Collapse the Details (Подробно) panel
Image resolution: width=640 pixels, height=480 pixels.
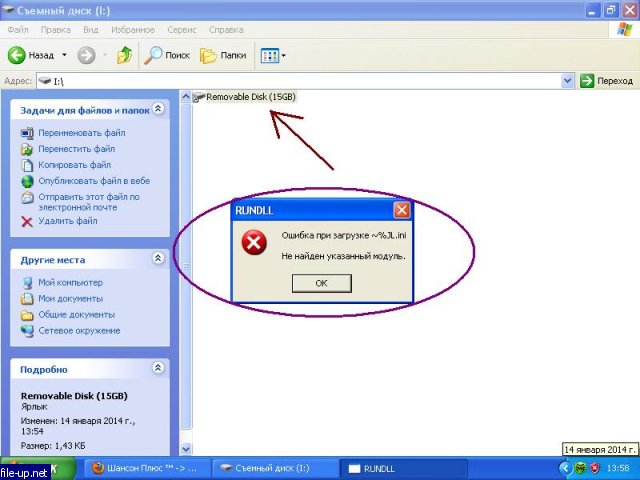coord(157,369)
